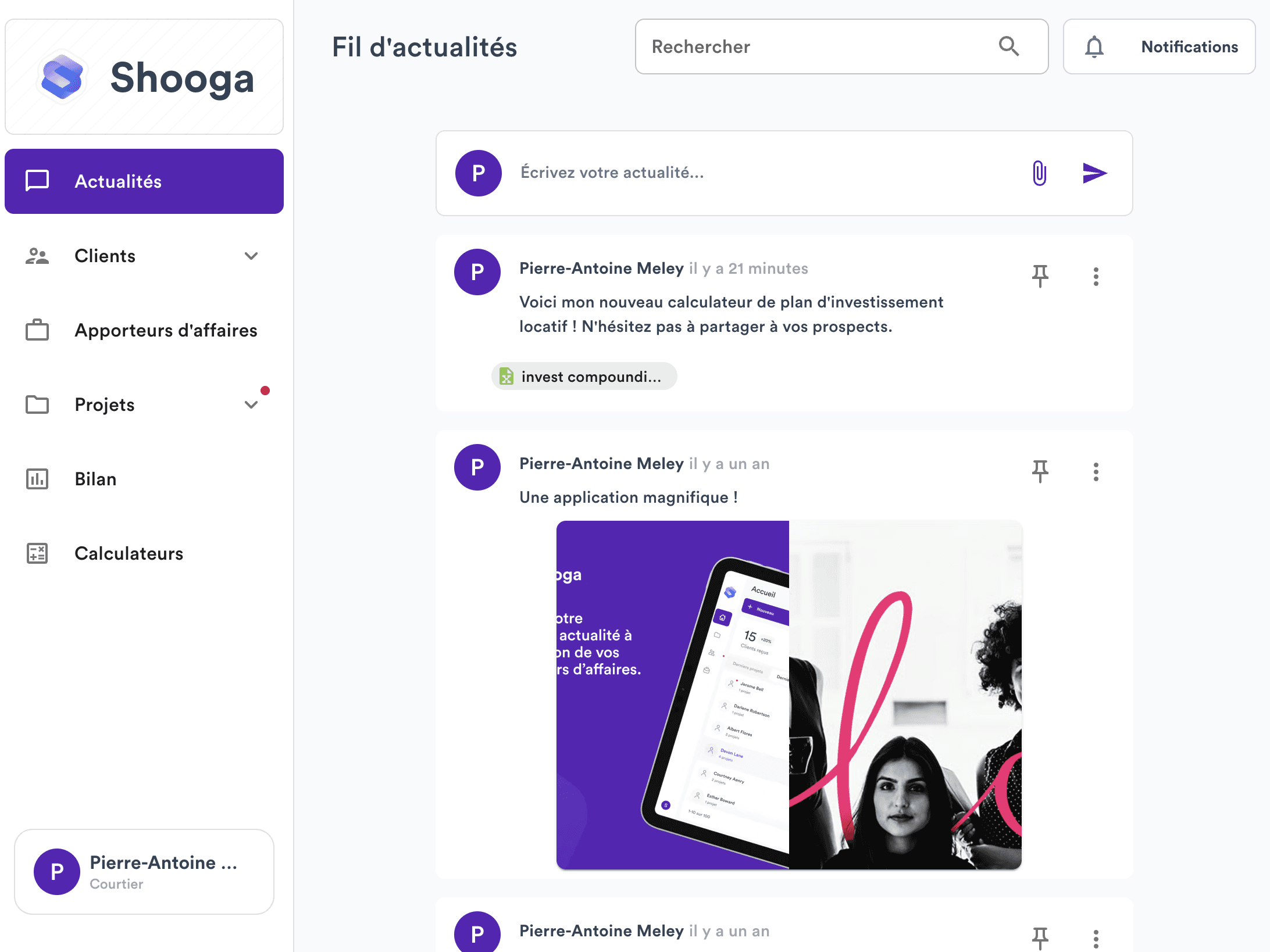Open the Apporteurs d'affaires briefcase icon
The height and width of the screenshot is (952, 1270).
[37, 330]
